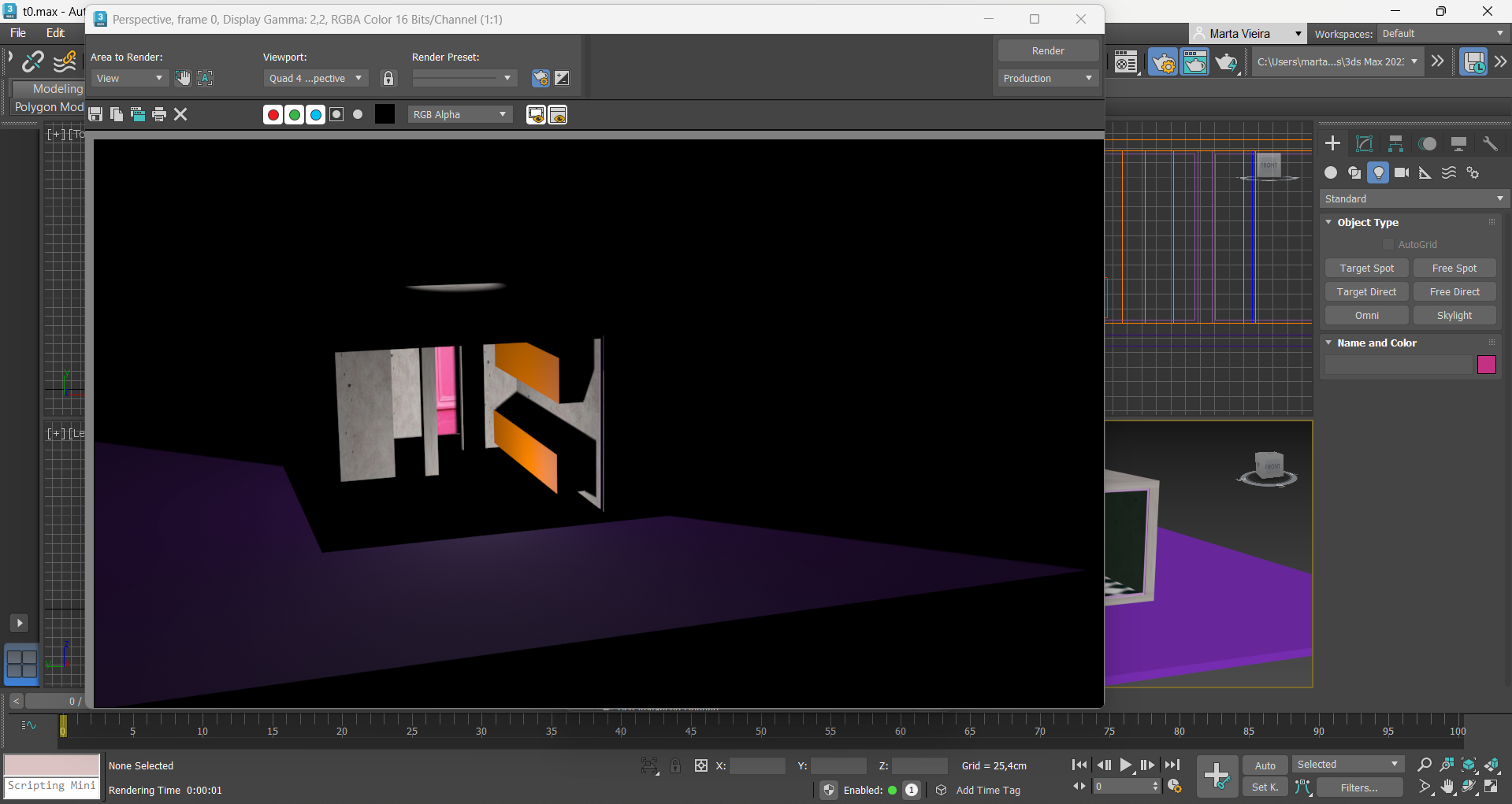
Task: Select the Cameras category icon
Action: point(1402,172)
